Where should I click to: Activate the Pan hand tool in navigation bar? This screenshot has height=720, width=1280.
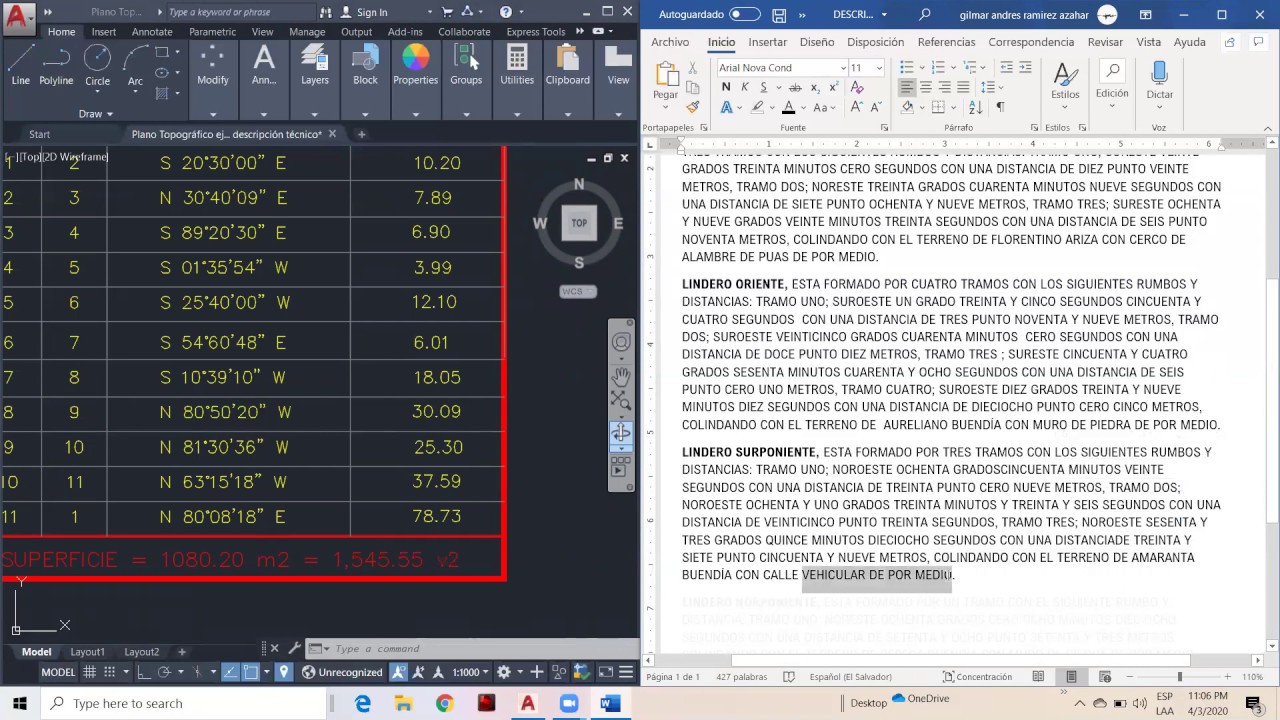pyautogui.click(x=621, y=377)
